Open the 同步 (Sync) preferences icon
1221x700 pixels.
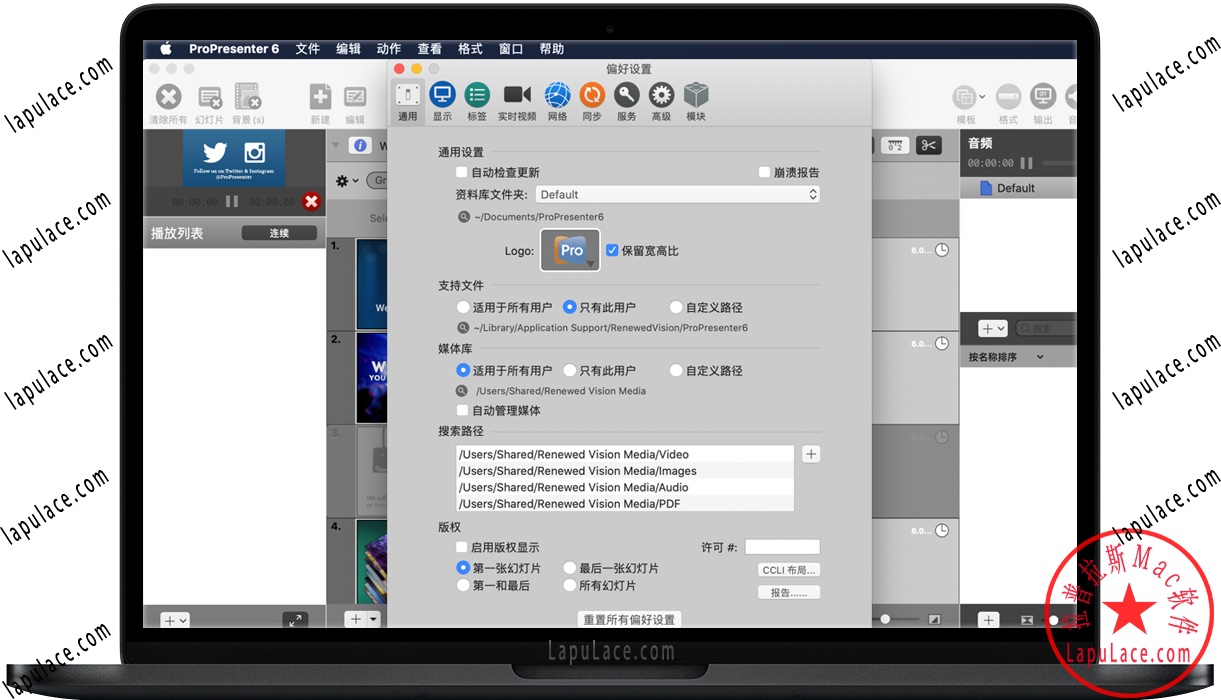592,96
